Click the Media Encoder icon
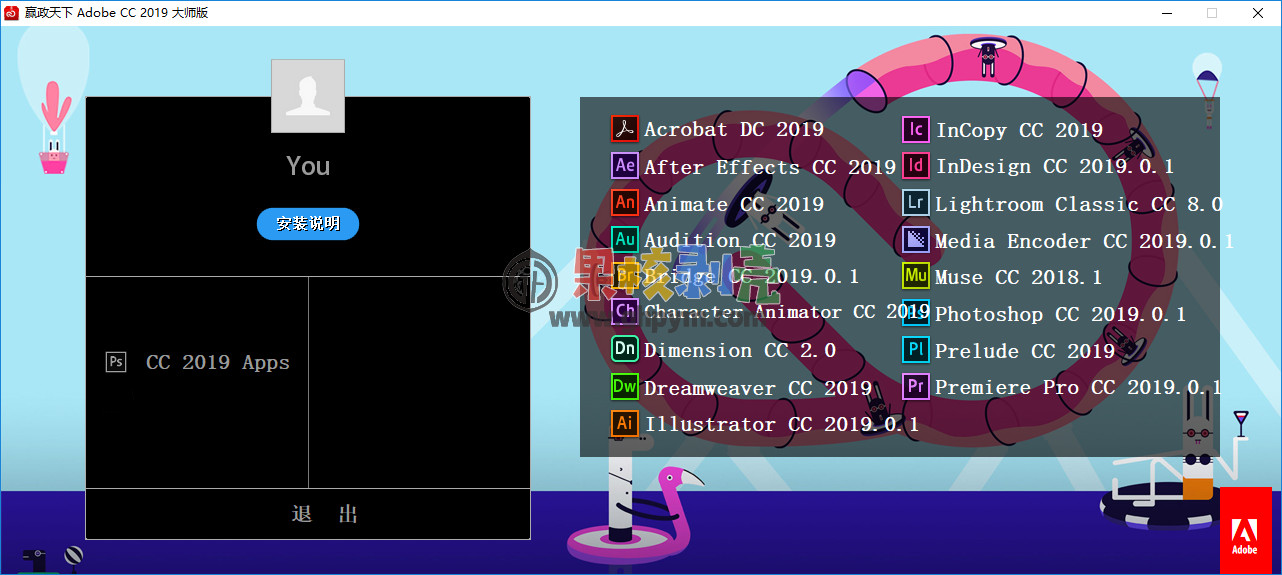This screenshot has width=1282, height=575. pyautogui.click(x=916, y=239)
